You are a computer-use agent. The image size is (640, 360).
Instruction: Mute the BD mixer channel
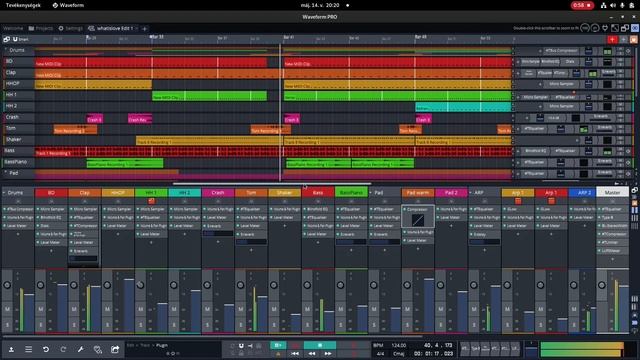[x=40, y=309]
